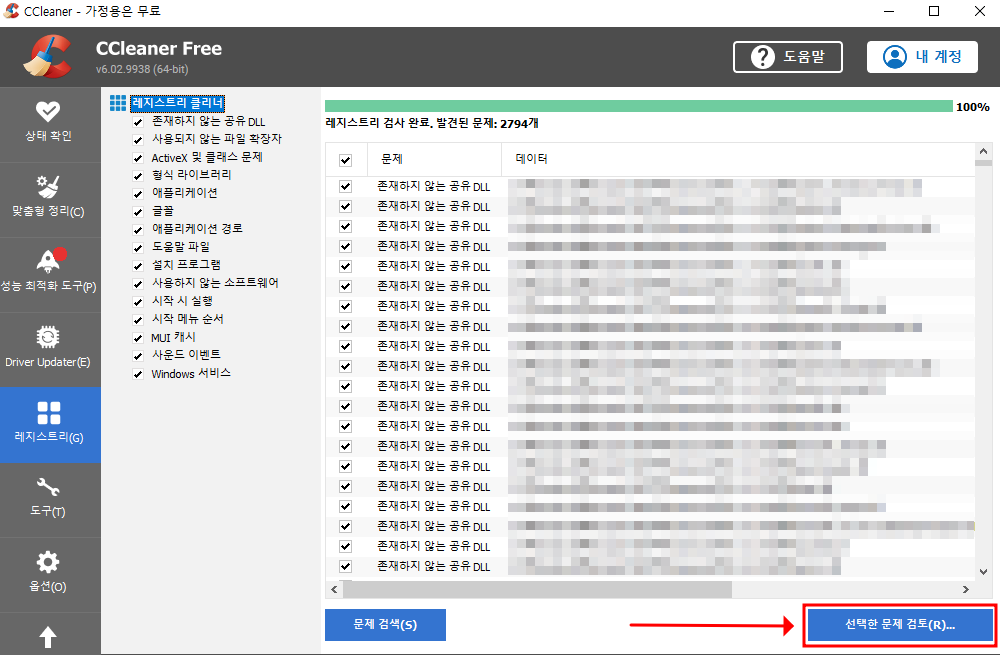This screenshot has width=1000, height=655.
Task: Sort by 데이터 column header
Action: point(739,159)
